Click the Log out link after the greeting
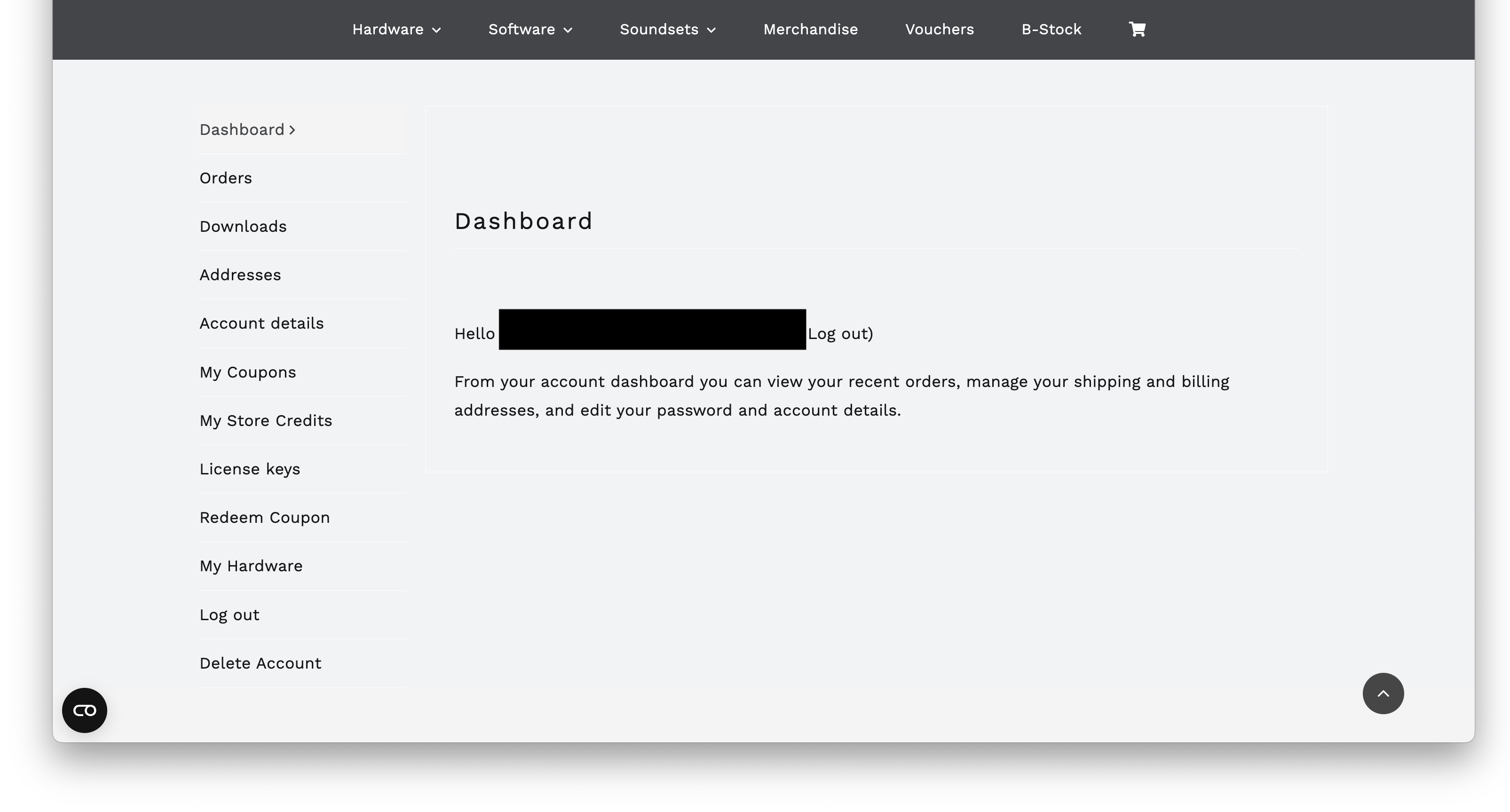 click(x=838, y=334)
